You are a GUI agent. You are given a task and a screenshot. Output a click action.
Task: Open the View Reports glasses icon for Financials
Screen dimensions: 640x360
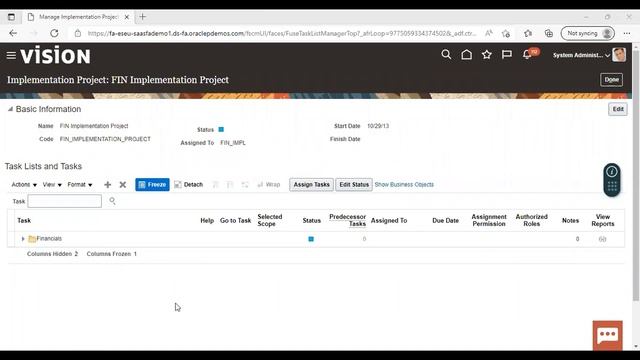pos(602,239)
